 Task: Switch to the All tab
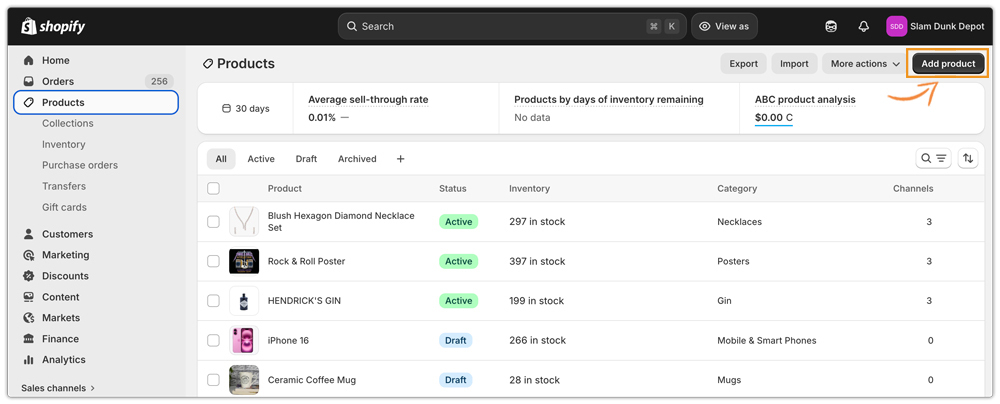(221, 159)
